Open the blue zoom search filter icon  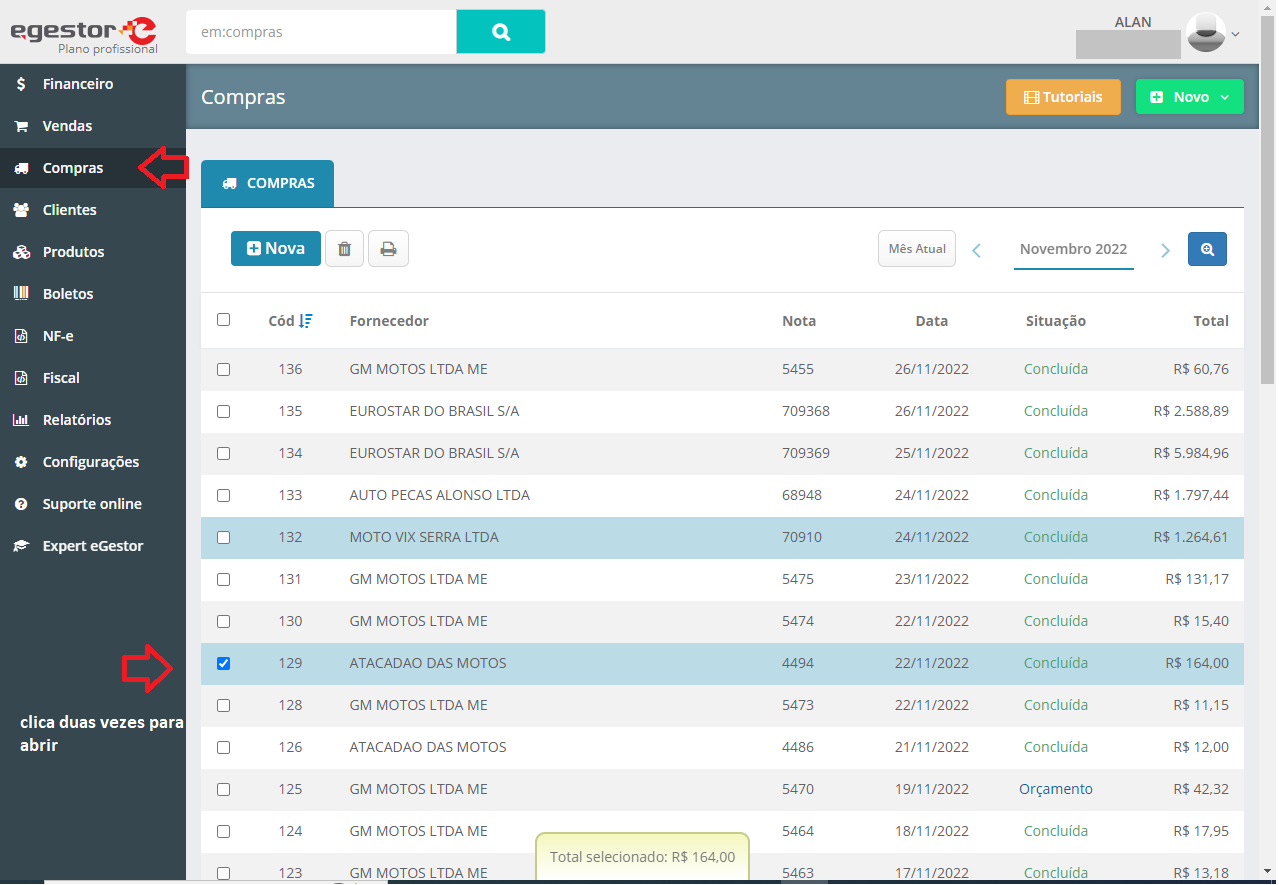coord(1207,249)
